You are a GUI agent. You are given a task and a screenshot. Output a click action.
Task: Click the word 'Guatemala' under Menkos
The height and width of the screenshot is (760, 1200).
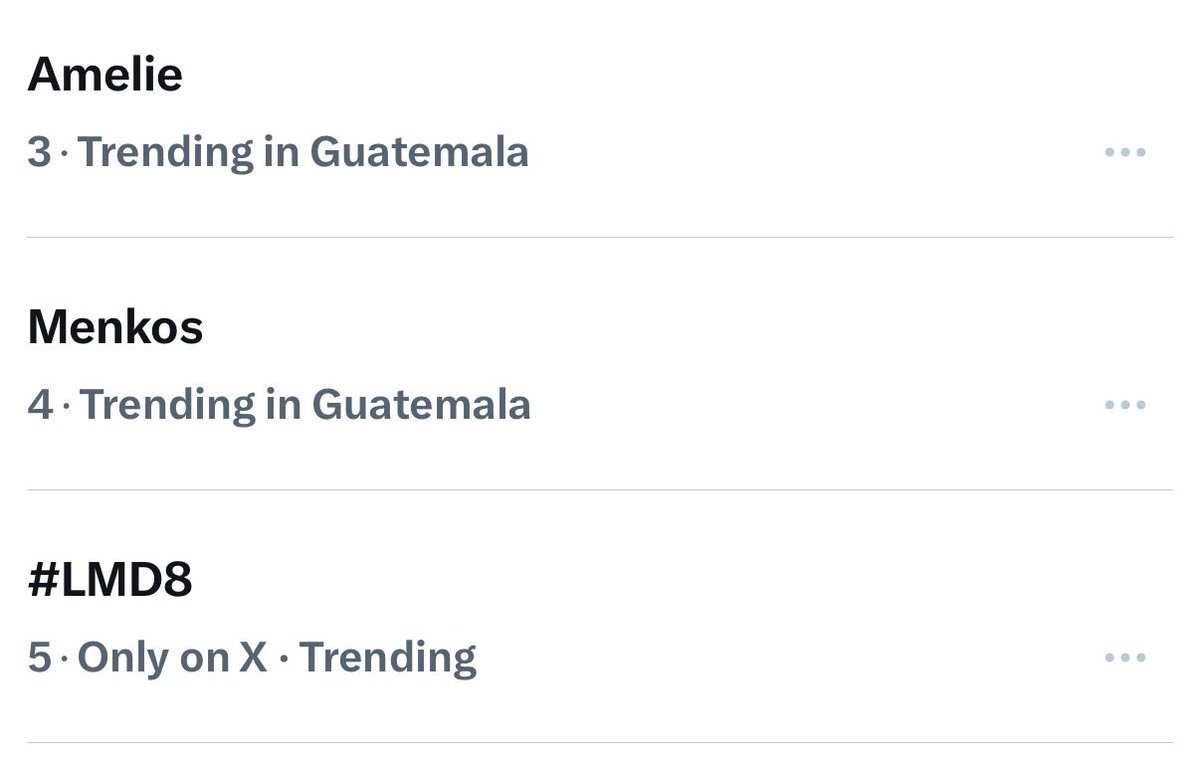point(421,405)
